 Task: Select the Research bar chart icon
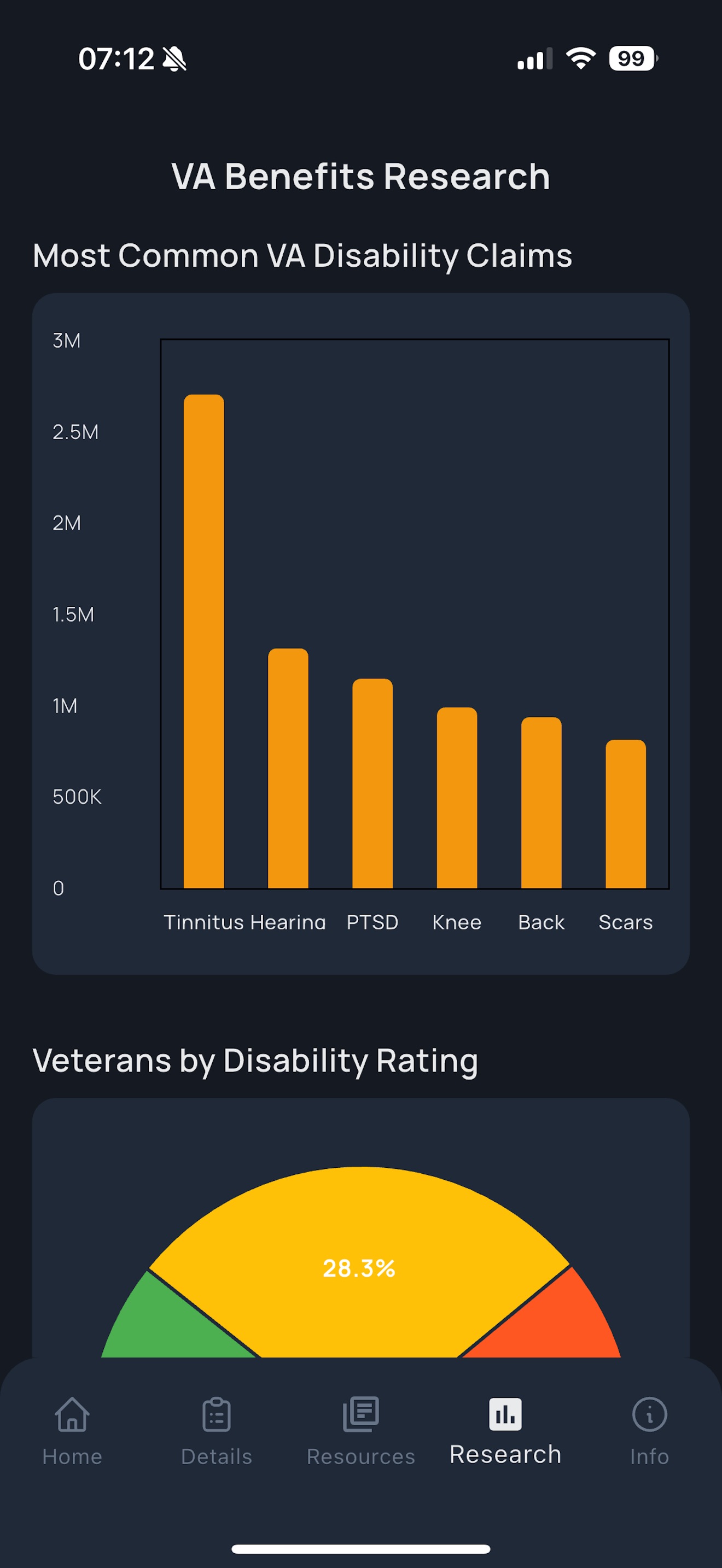tap(505, 1413)
